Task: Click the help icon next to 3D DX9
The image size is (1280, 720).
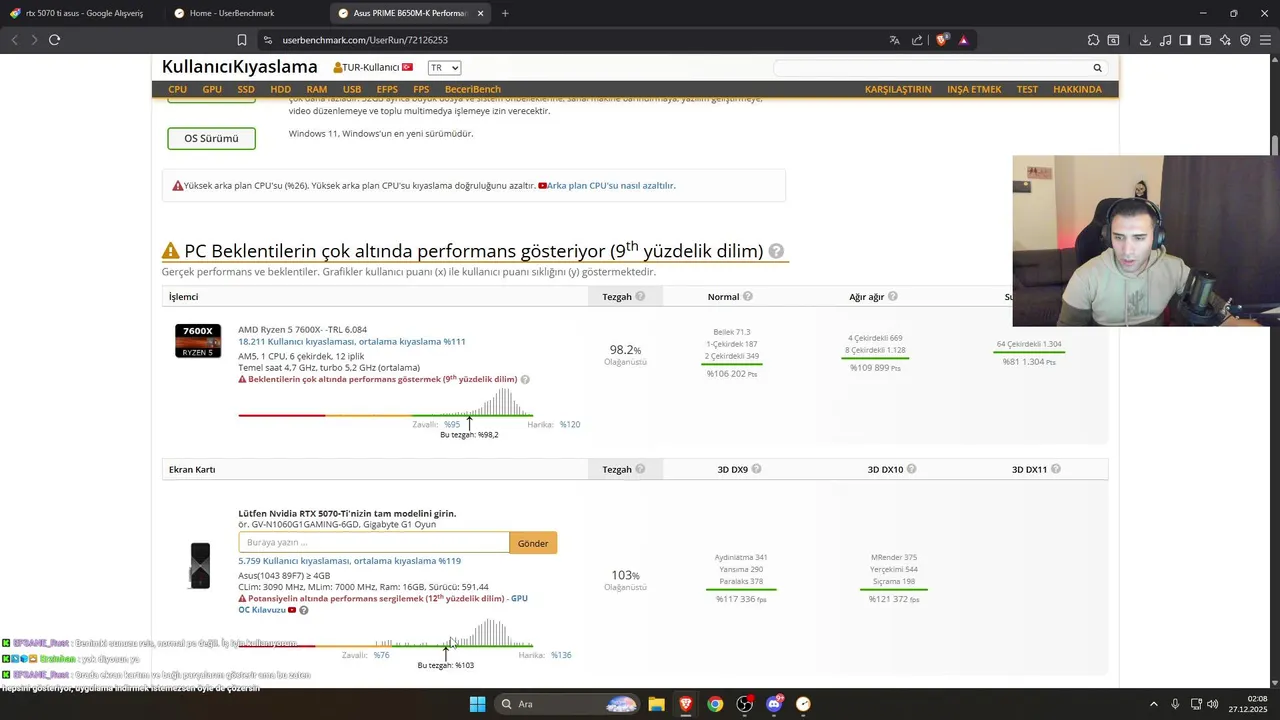Action: pos(756,469)
